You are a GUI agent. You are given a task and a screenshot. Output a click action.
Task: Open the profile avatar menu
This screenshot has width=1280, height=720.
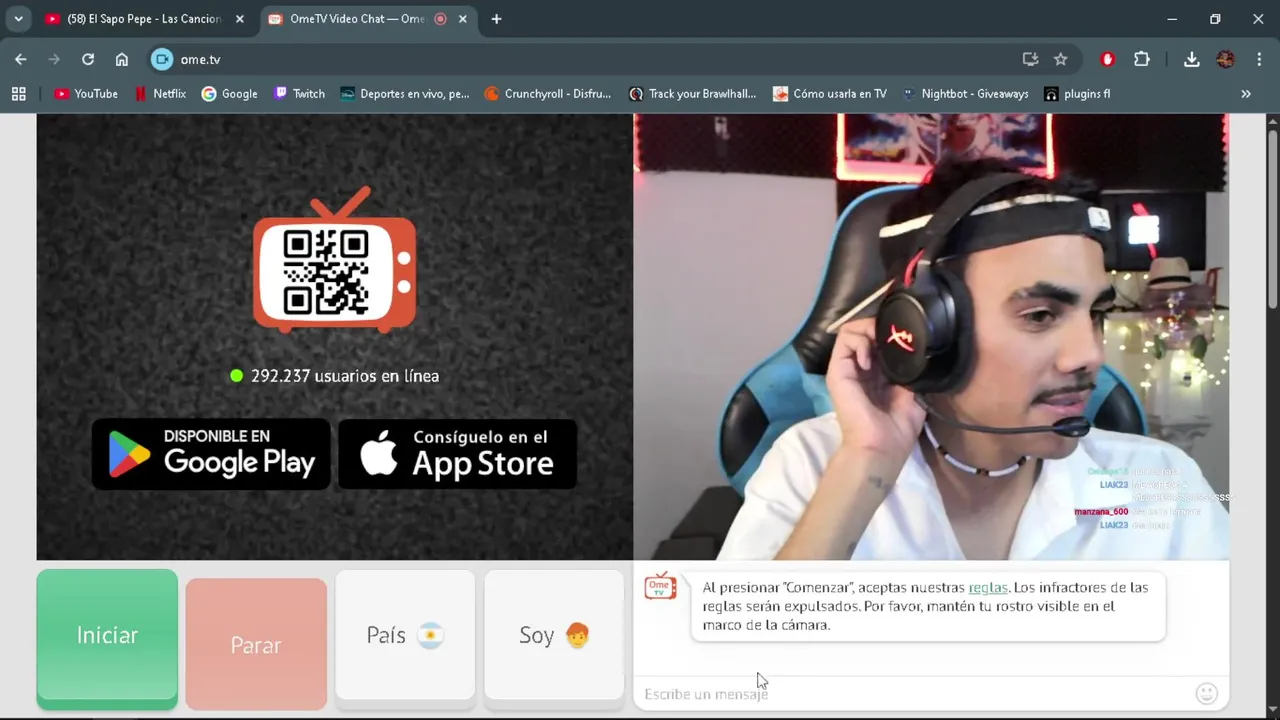tap(1226, 59)
